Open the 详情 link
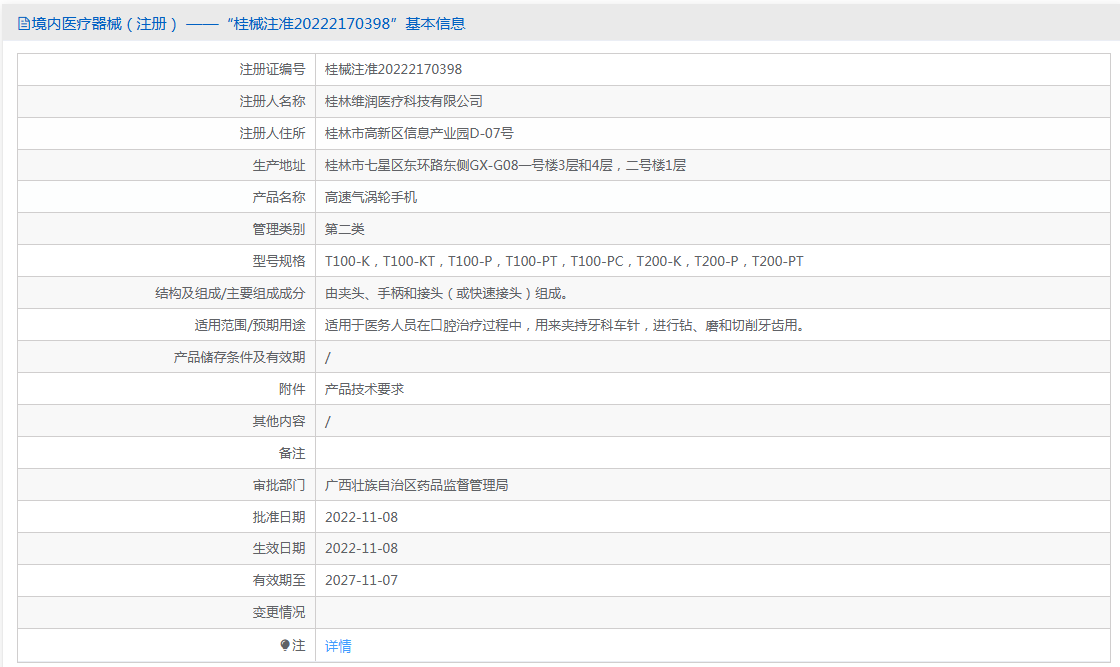1120x667 pixels. pyautogui.click(x=338, y=646)
